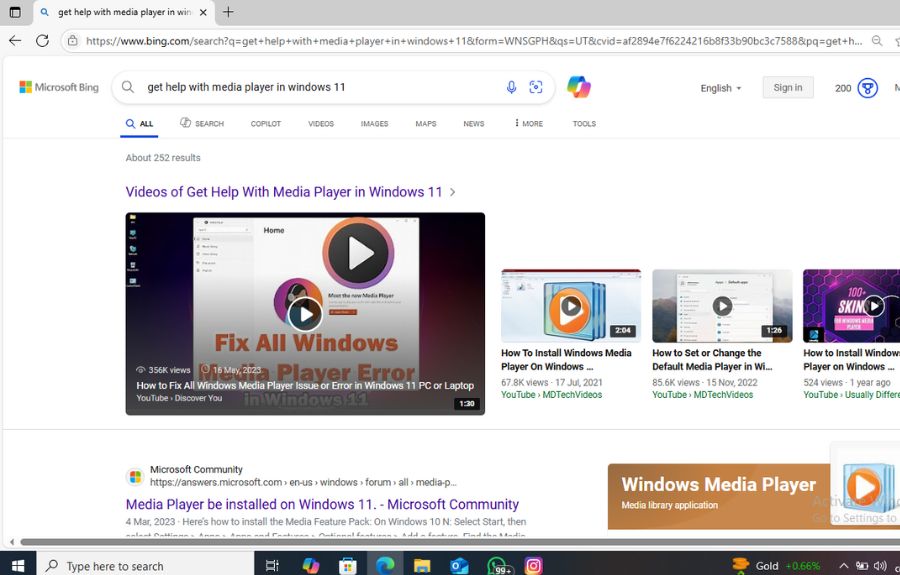Open How to Fix All Windows Media Player Issue title
Image resolution: width=900 pixels, height=575 pixels.
(305, 386)
